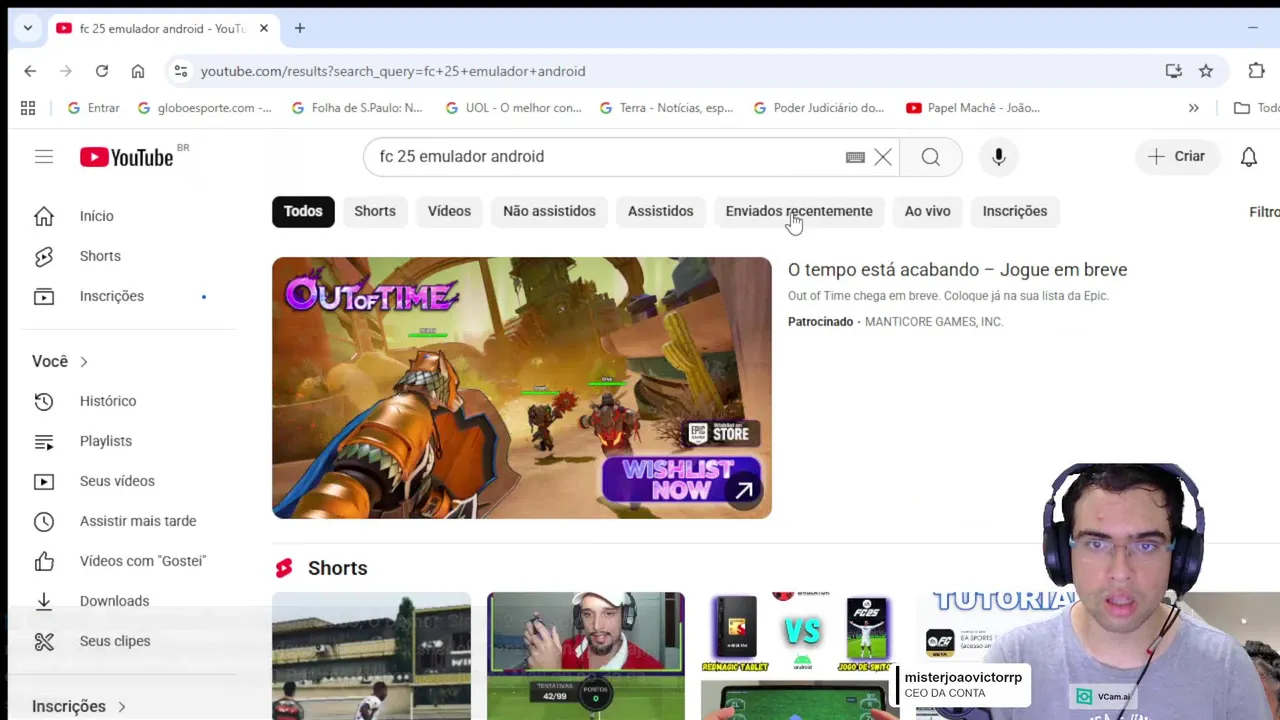
Task: Select the Assistidos filter chip
Action: (x=660, y=211)
